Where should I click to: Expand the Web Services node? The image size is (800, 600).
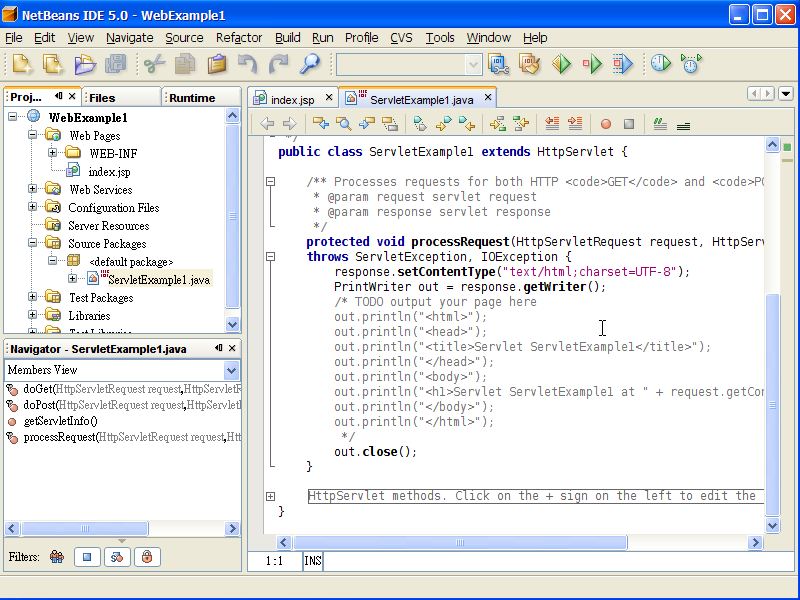(32, 189)
